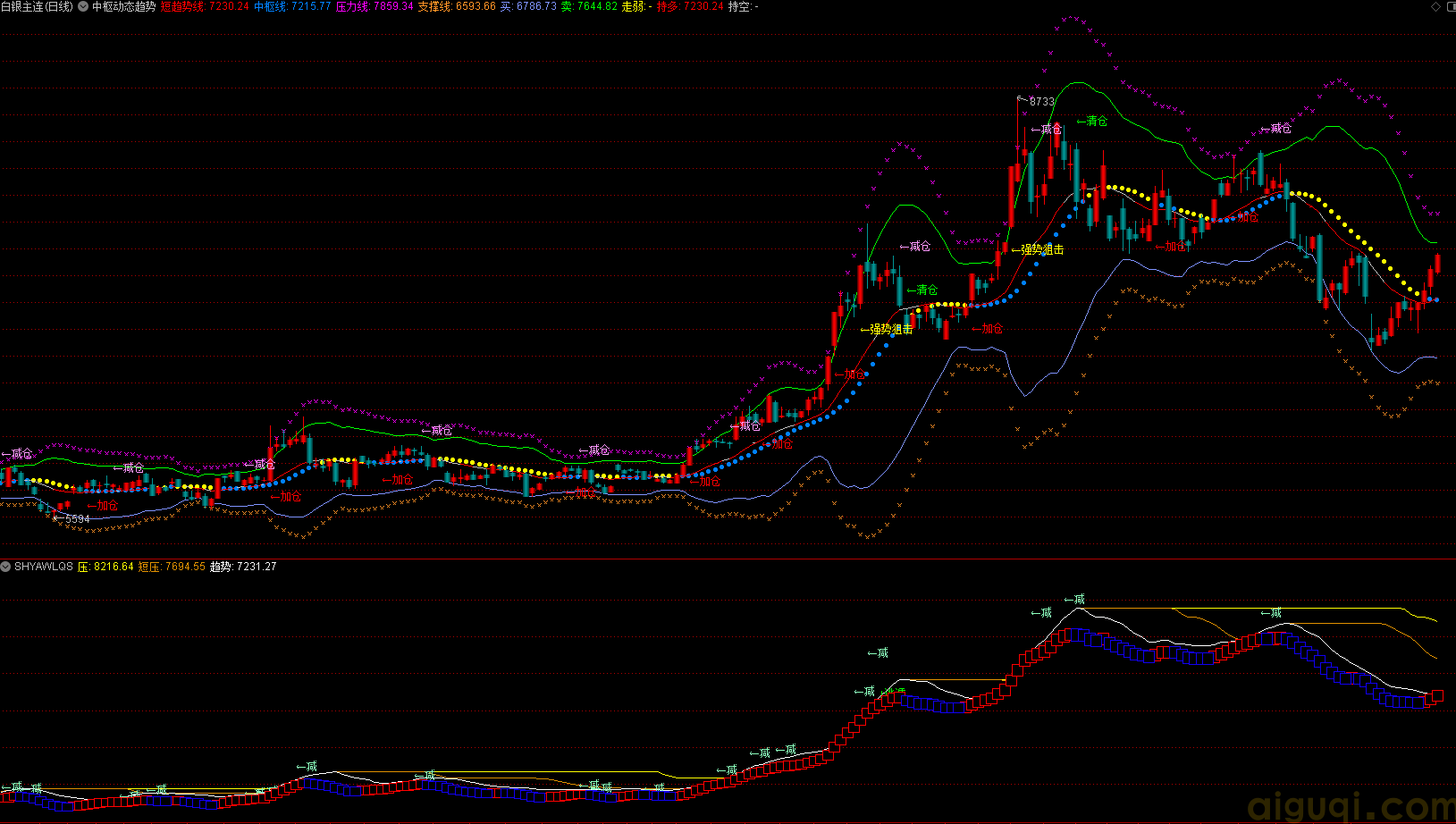The width and height of the screenshot is (1456, 824).
Task: Expand the SHYAWLQS indicator dropdown chevron
Action: coord(5,567)
